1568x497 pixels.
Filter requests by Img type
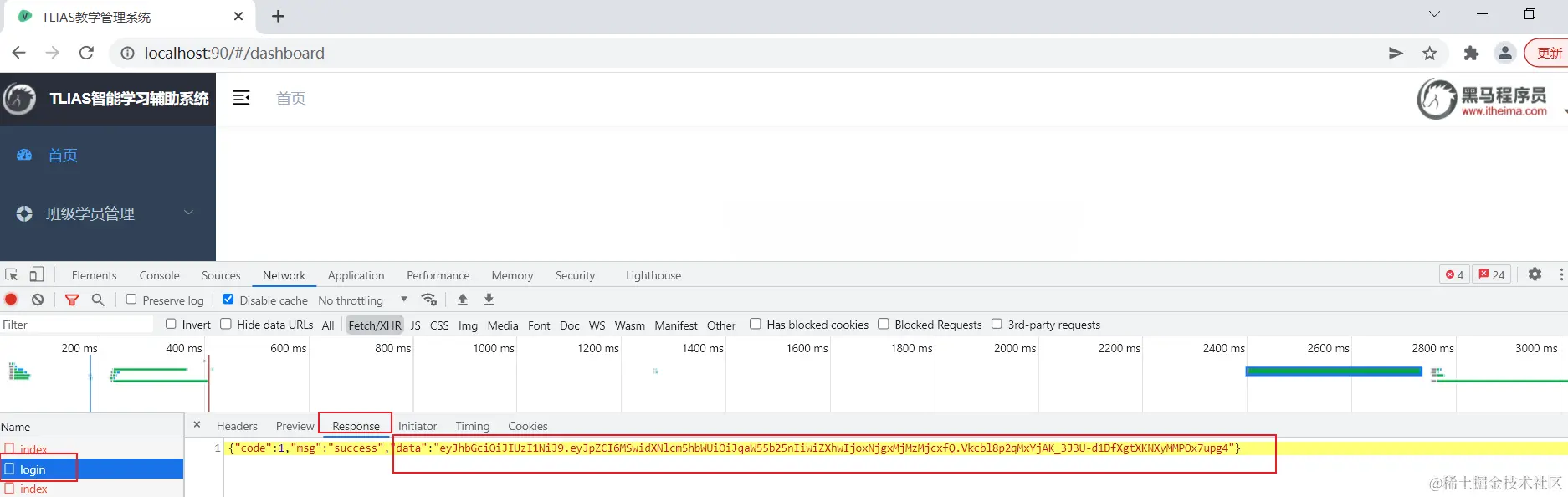tap(469, 325)
